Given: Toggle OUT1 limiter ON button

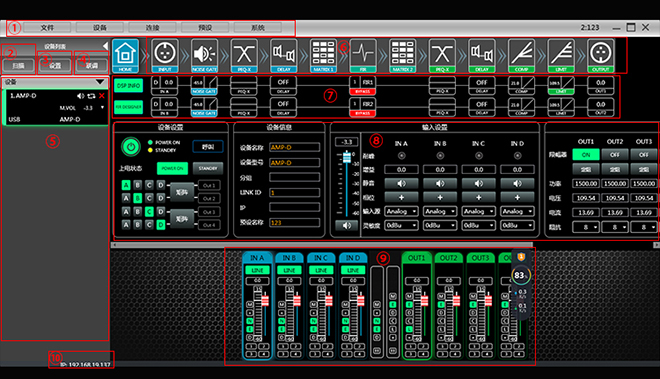Looking at the screenshot, I should (x=586, y=155).
